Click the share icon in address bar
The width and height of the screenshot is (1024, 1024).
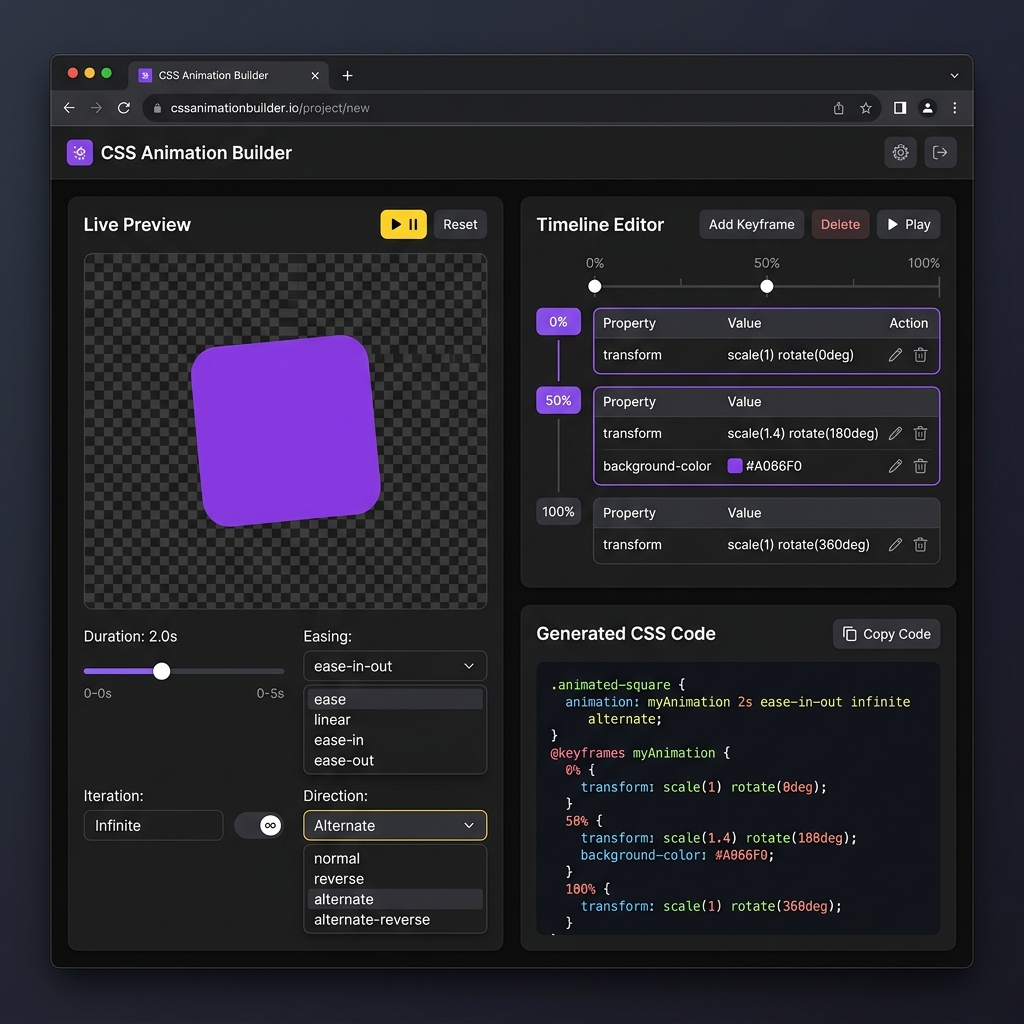point(839,108)
